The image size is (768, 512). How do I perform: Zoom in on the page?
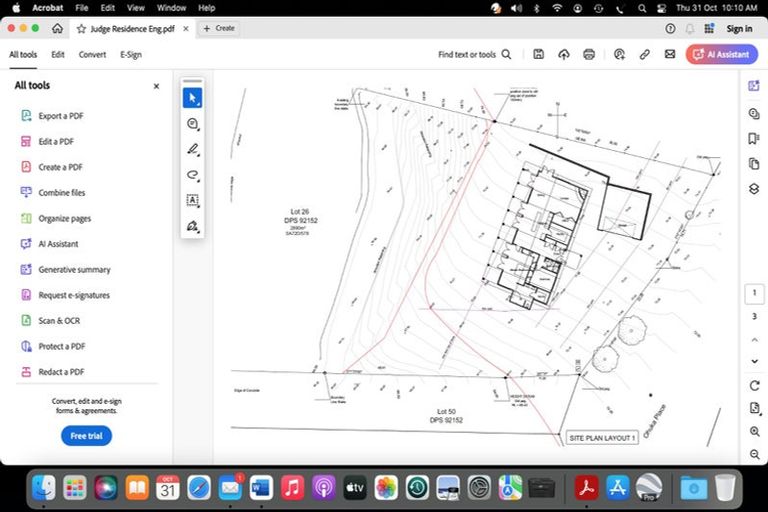pyautogui.click(x=754, y=431)
